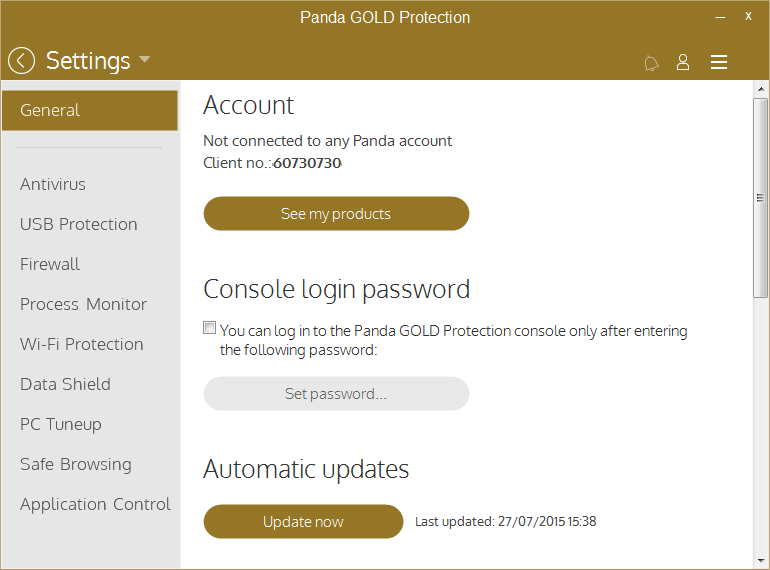This screenshot has height=570, width=770.
Task: Select Wi-Fi Protection in sidebar
Action: (x=82, y=344)
